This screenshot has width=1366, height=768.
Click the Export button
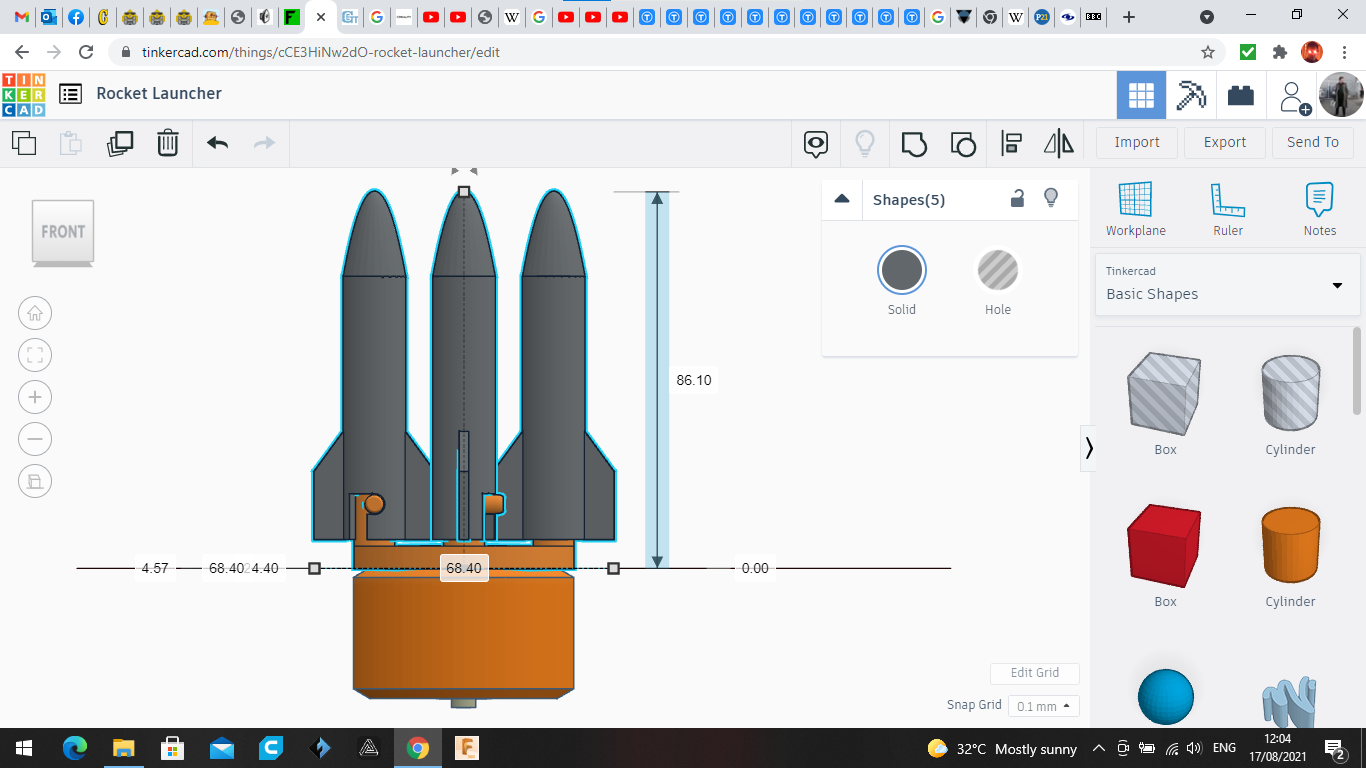click(1224, 142)
